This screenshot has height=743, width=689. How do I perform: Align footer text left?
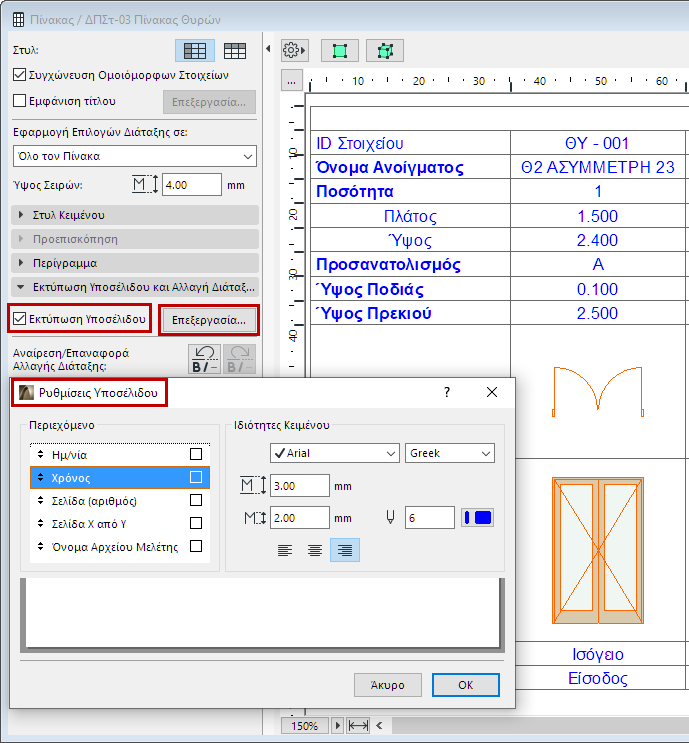pos(285,550)
